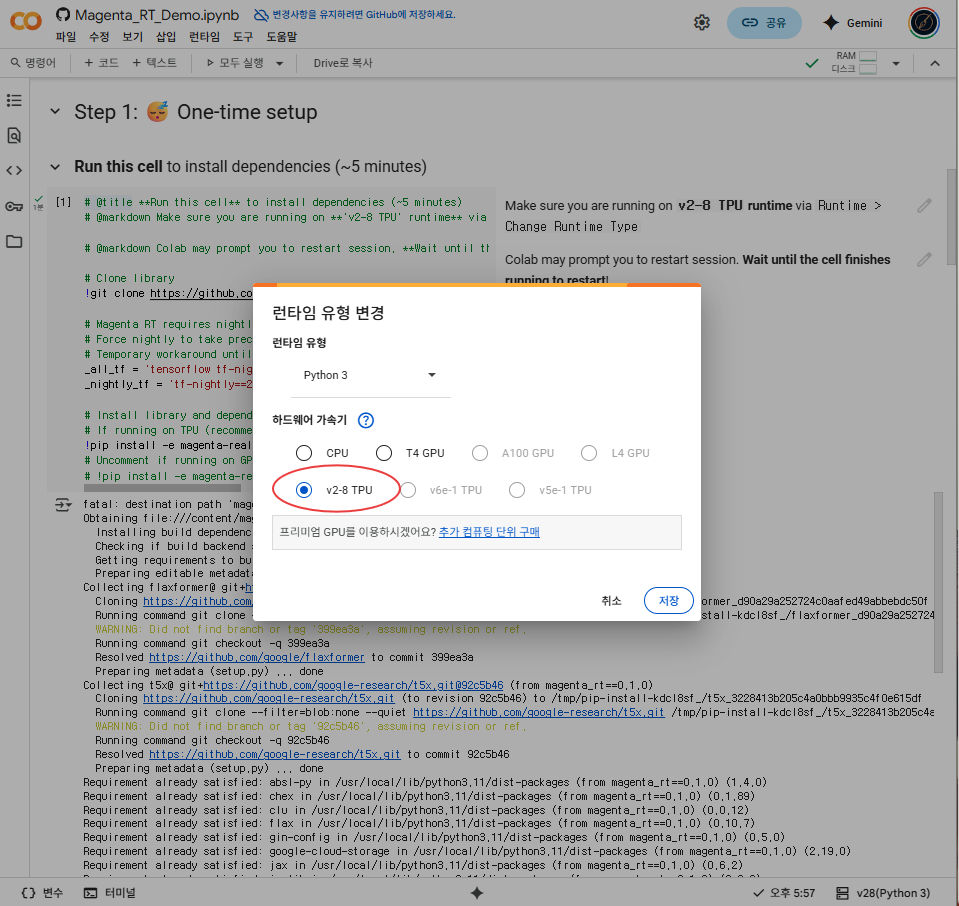Click the hardware accelerator help question icon
959x906 pixels.
[x=366, y=420]
